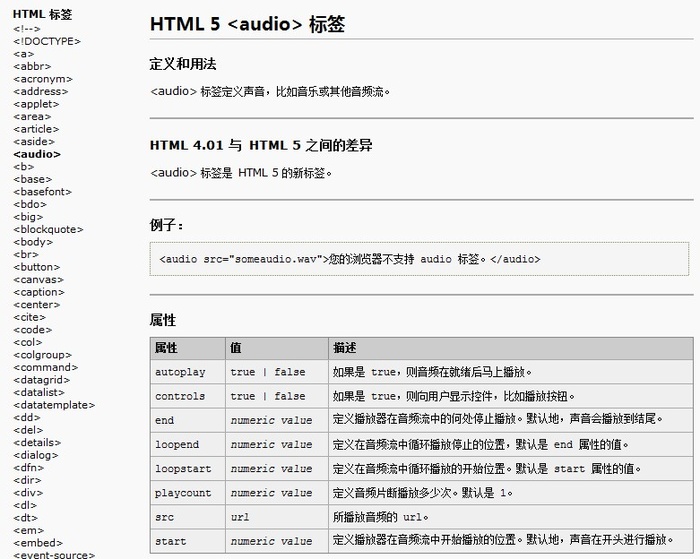Select the bold <audio> sidebar entry
The height and width of the screenshot is (559, 700).
(37, 154)
